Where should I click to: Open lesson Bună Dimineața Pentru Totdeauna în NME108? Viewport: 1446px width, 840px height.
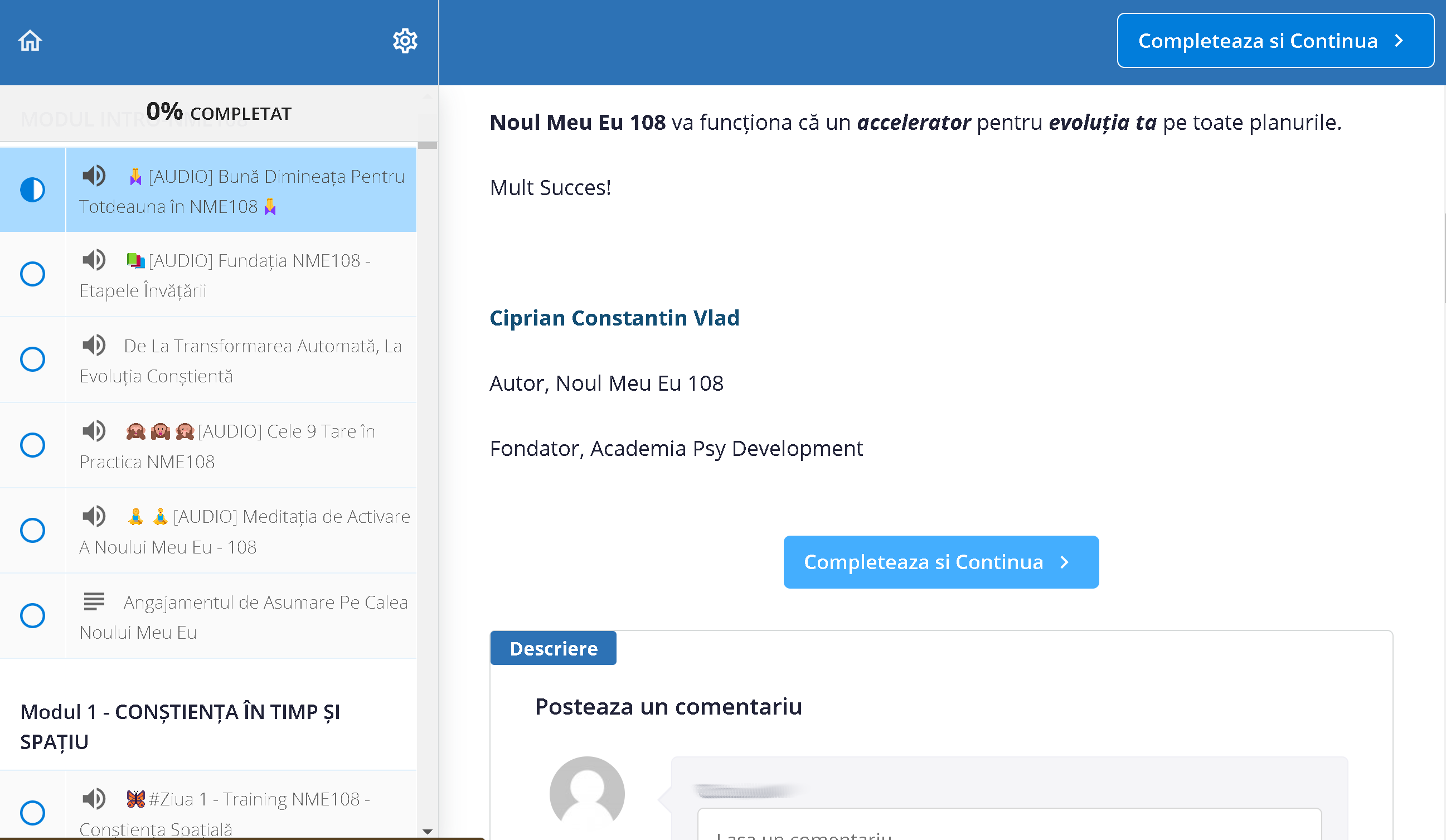point(241,191)
